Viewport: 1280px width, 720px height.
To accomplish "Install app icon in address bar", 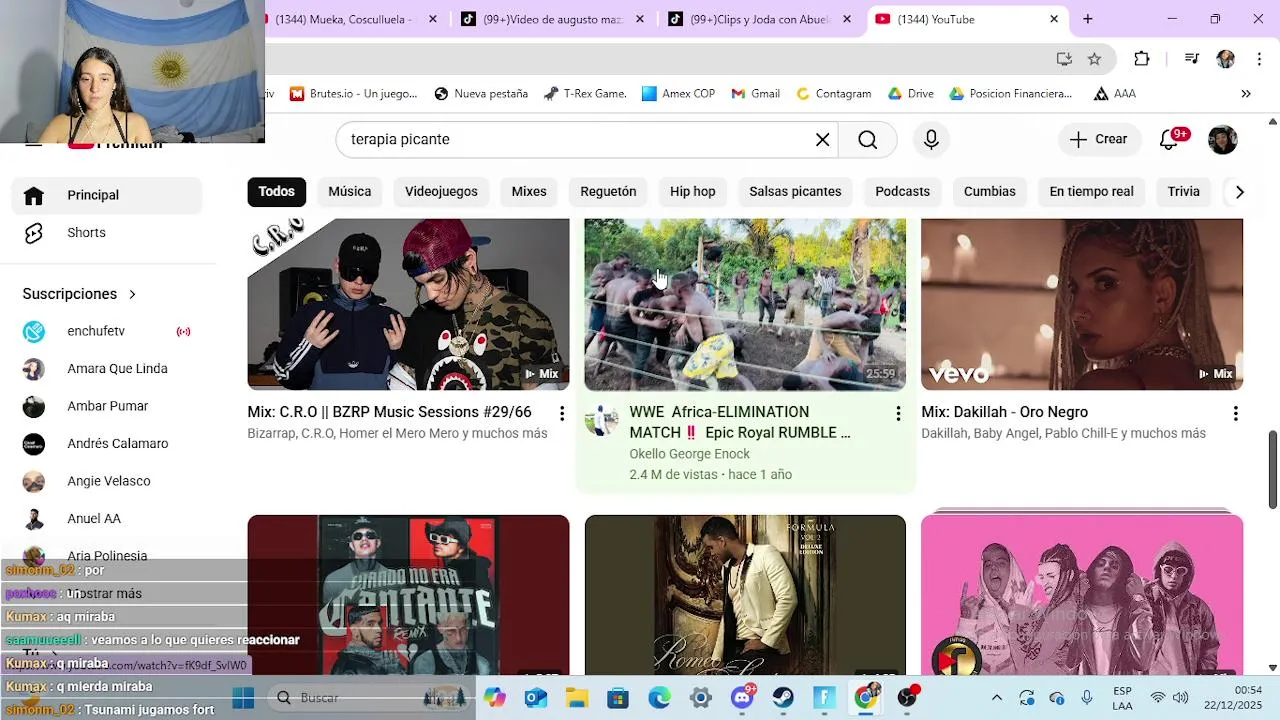I will 1064,59.
